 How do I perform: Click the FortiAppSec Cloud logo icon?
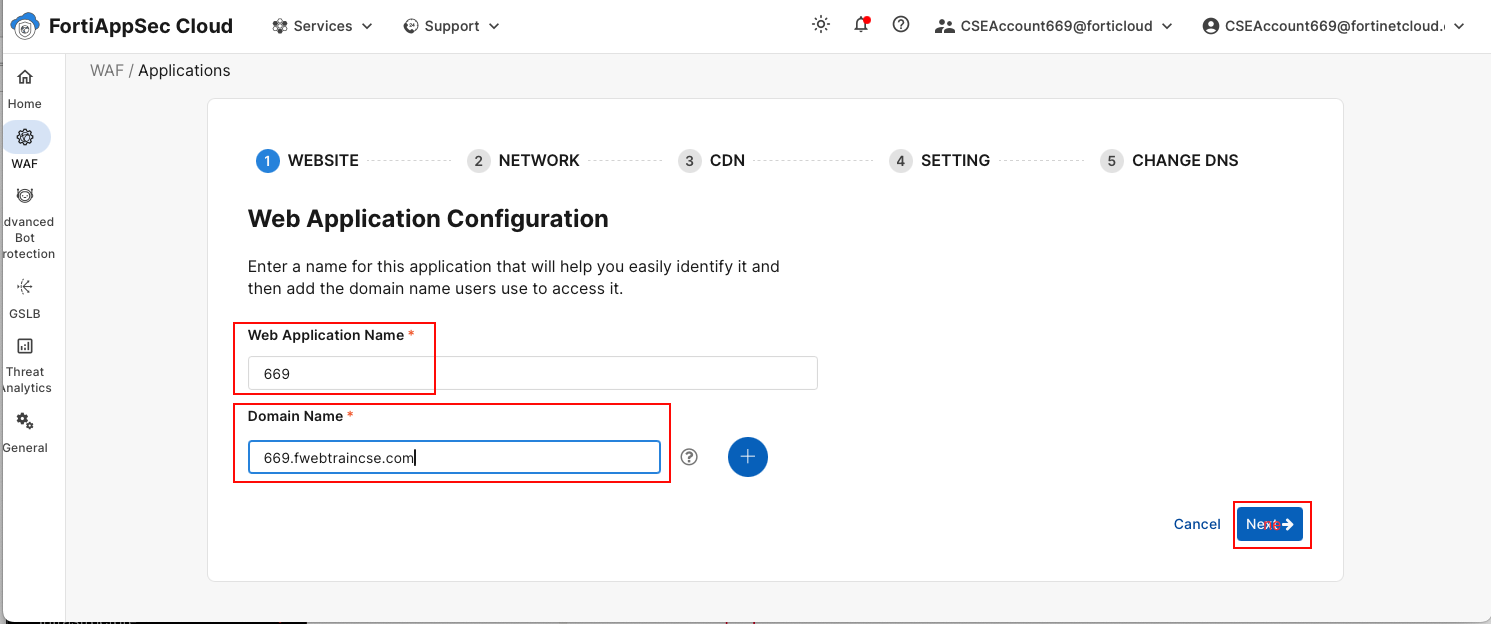(25, 26)
